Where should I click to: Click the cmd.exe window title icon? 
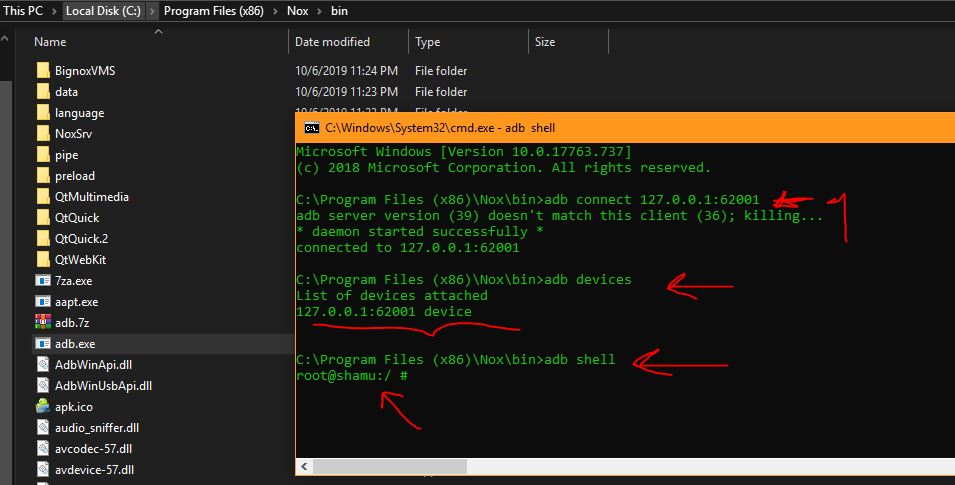click(x=311, y=128)
